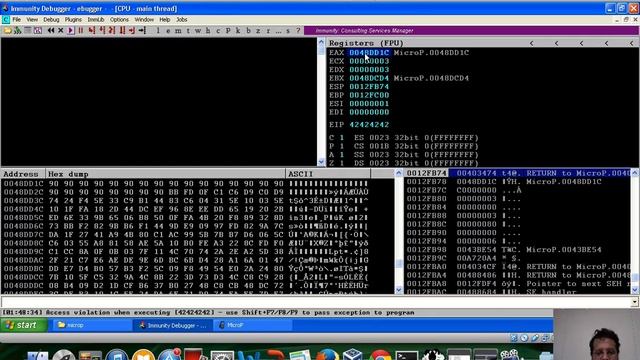Select ESP value 0012FB74
This screenshot has width=640, height=360.
pos(369,87)
